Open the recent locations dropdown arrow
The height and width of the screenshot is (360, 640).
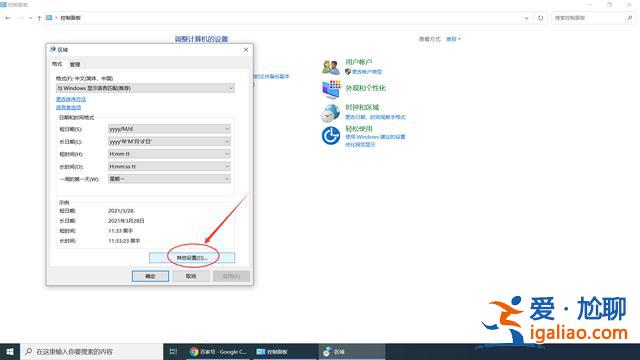(x=30, y=18)
